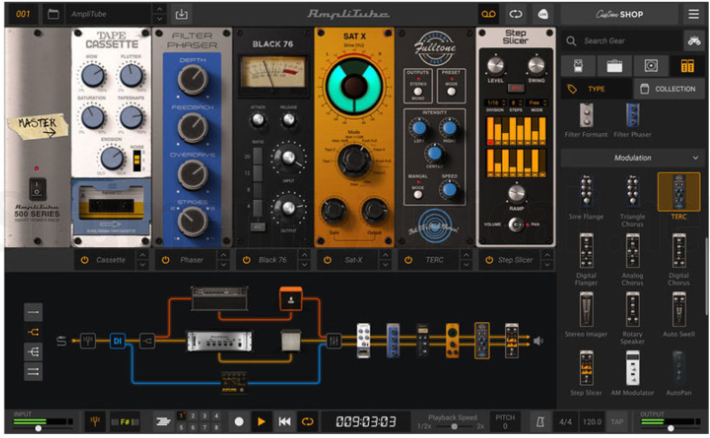710x438 pixels.
Task: Step Phaser slot preset arrows
Action: (223, 260)
